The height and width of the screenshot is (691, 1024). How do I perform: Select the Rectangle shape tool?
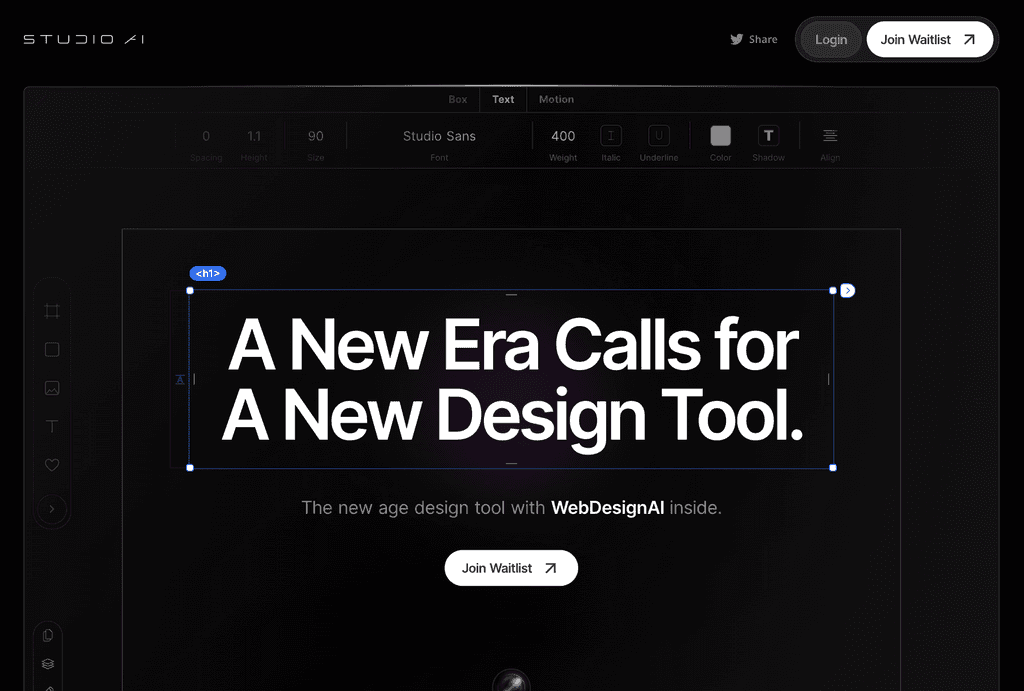click(52, 349)
